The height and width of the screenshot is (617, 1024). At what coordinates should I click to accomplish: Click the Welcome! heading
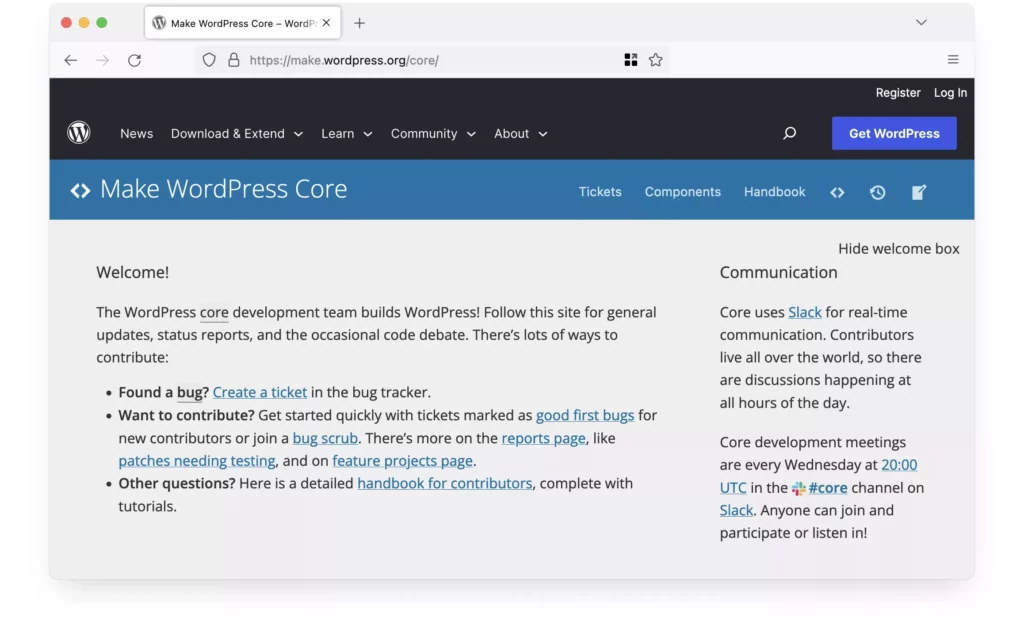click(x=133, y=272)
